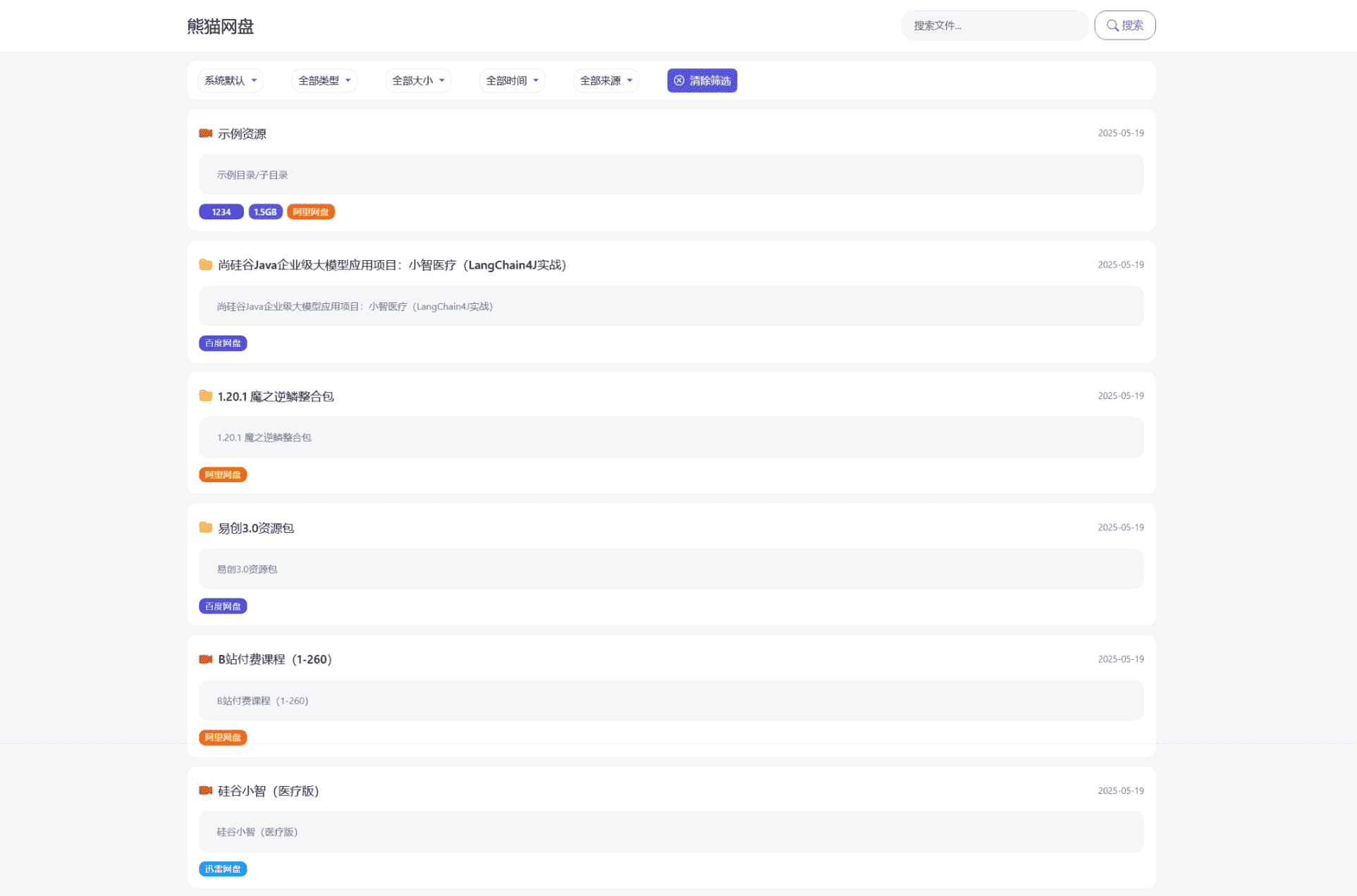This screenshot has width=1357, height=896.
Task: Click the 1234 code badge
Action: click(x=221, y=212)
